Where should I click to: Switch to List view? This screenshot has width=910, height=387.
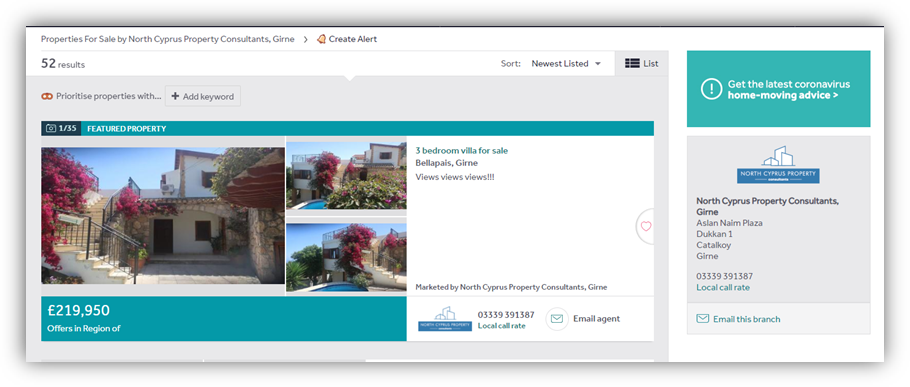coord(641,64)
